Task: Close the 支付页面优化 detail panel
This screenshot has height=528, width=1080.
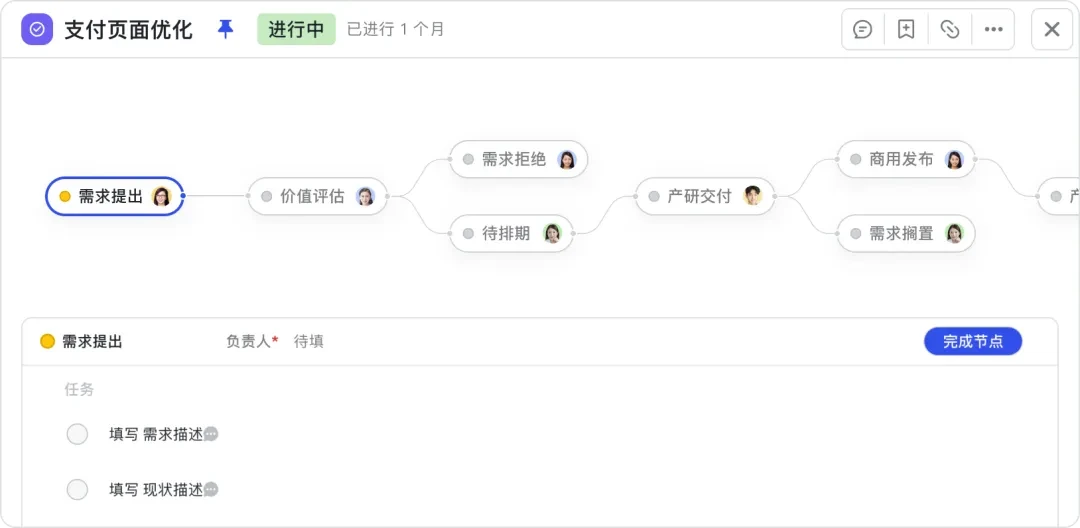Action: 1052,30
